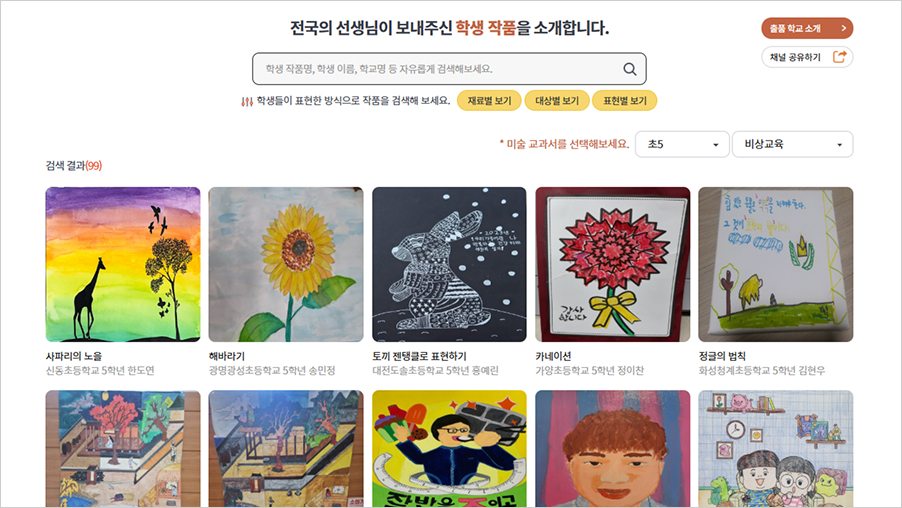Open the 카네이션 red flower thumbnail
Viewport: 902px width, 508px height.
tap(613, 264)
